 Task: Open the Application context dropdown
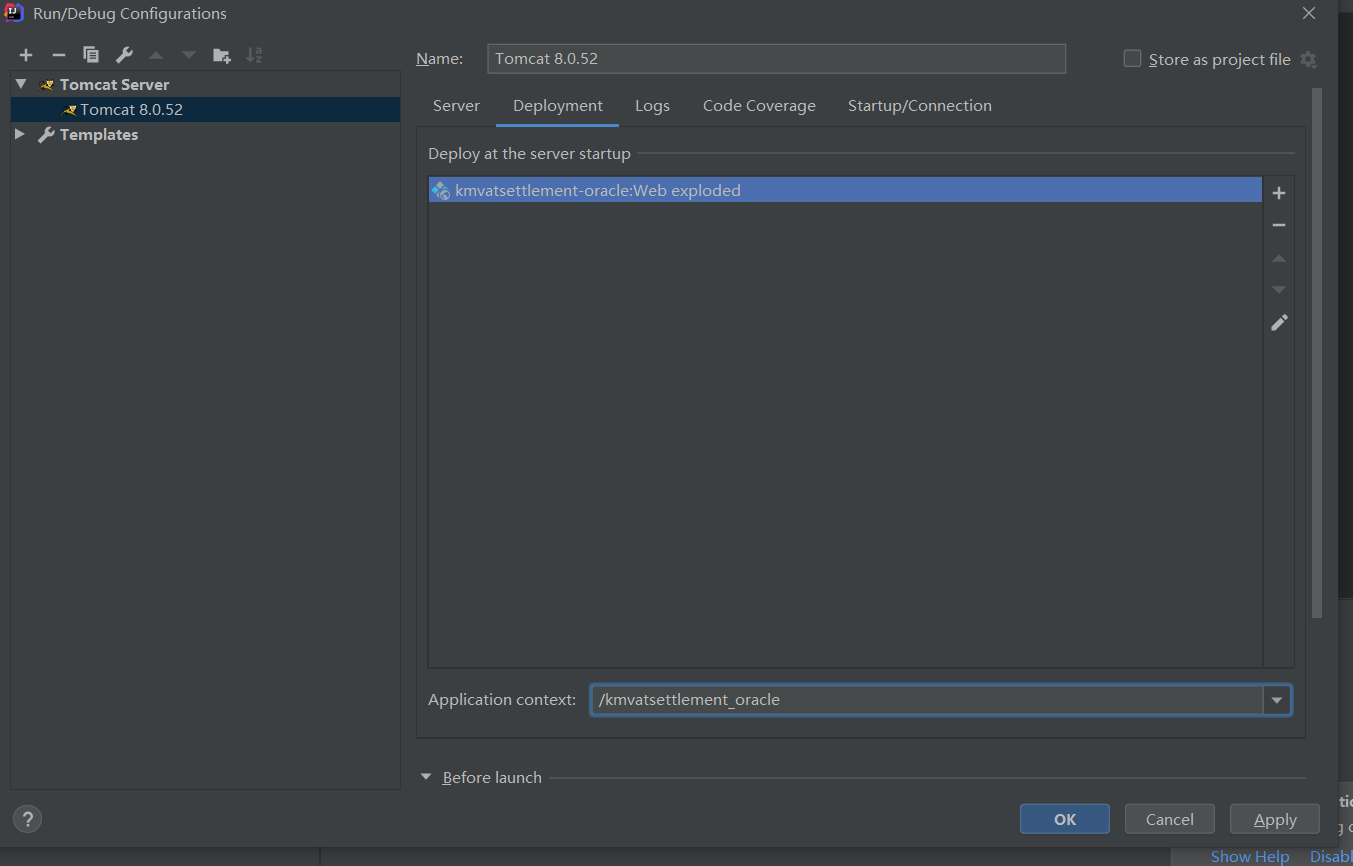pos(1277,700)
